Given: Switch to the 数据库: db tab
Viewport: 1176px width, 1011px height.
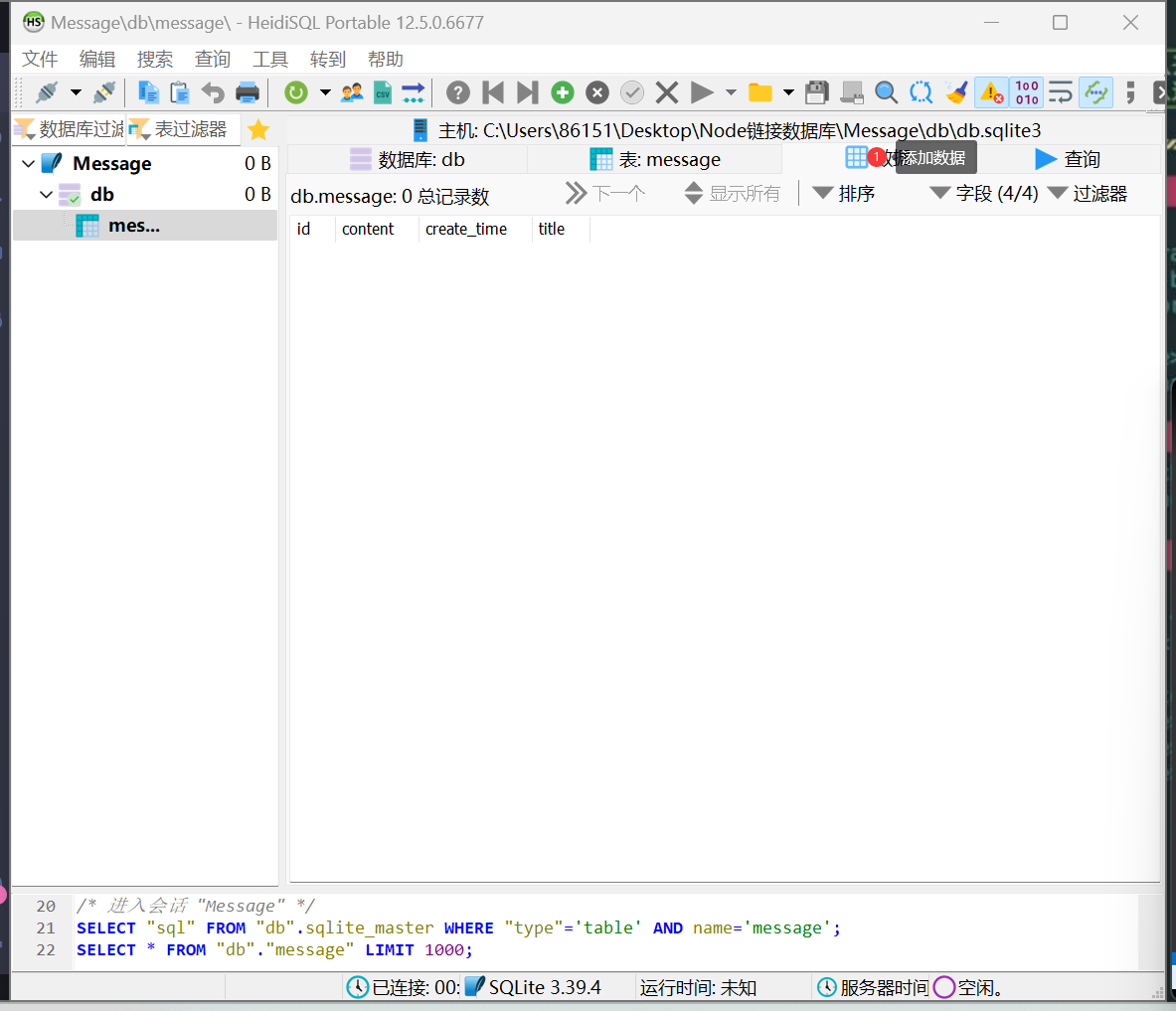Looking at the screenshot, I should tap(408, 160).
